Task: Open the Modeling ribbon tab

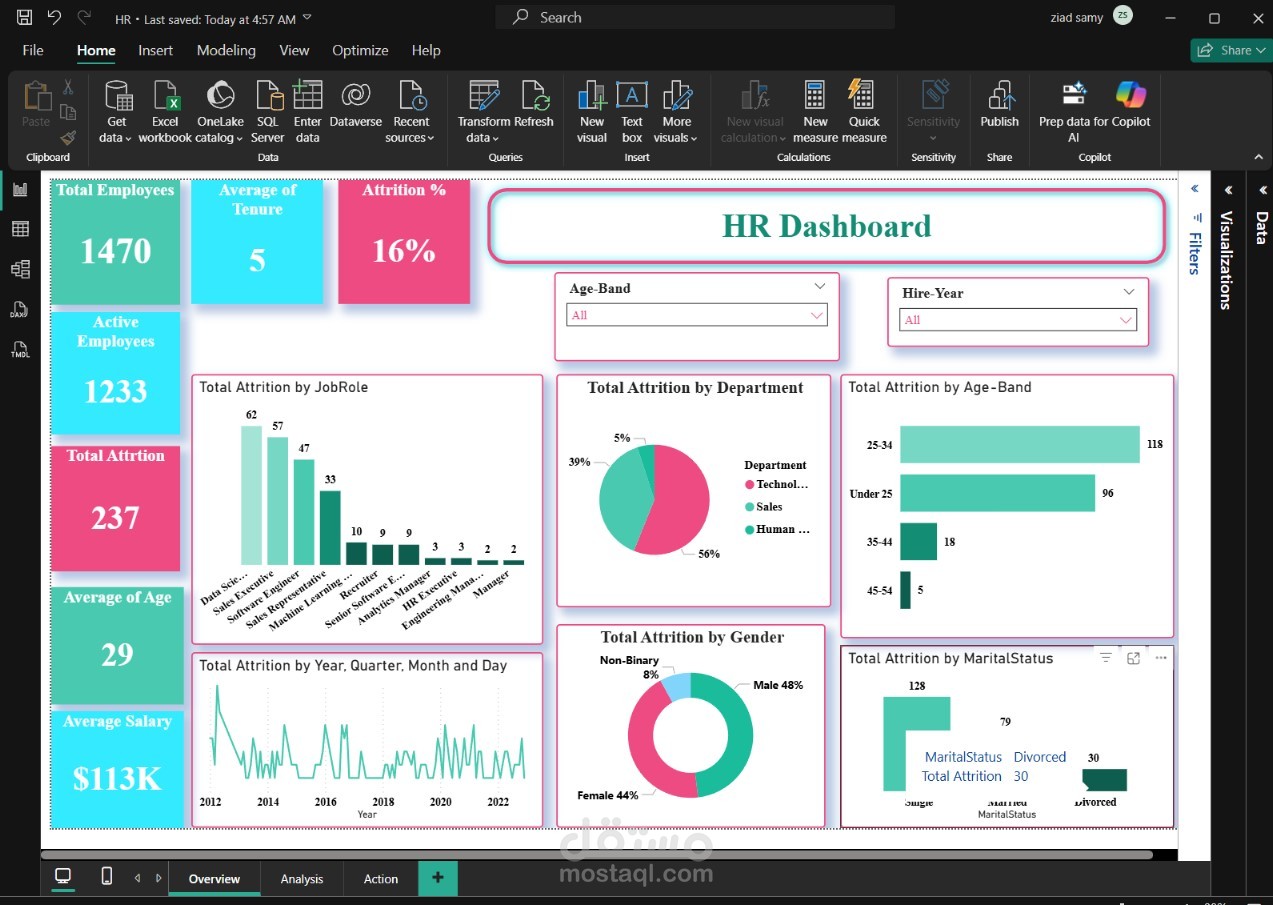Action: [x=226, y=50]
